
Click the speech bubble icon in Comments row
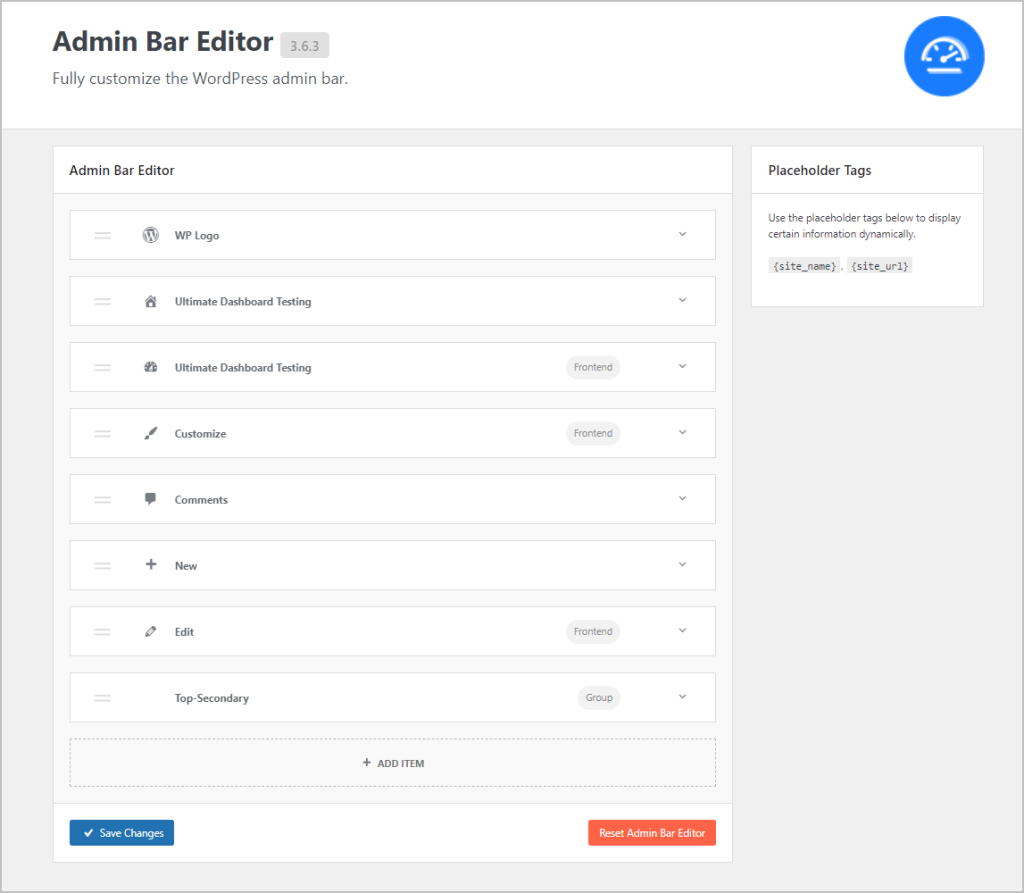(150, 499)
